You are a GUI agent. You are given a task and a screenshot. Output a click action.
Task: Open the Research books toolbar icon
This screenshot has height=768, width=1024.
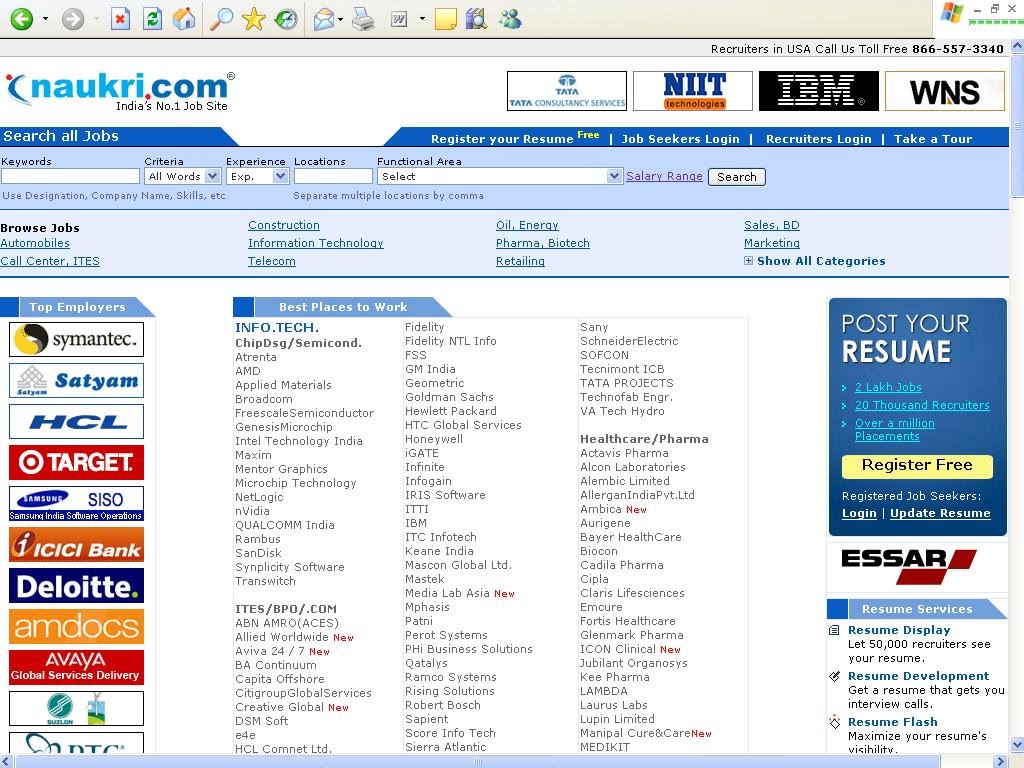point(477,19)
